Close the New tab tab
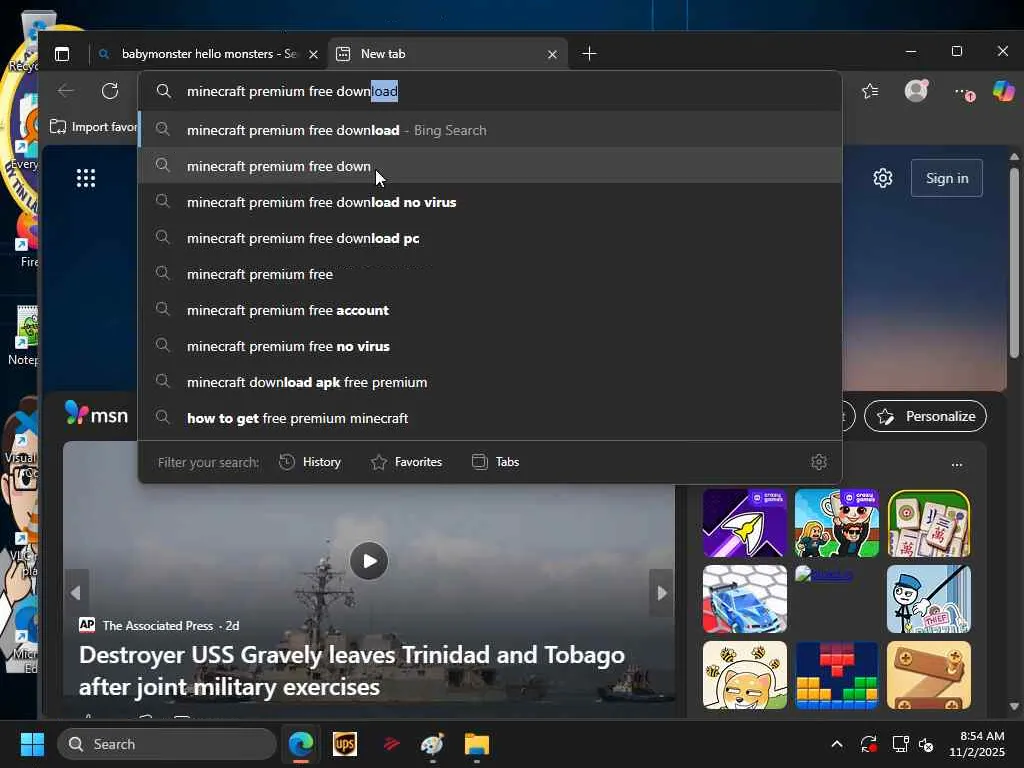 pos(552,54)
